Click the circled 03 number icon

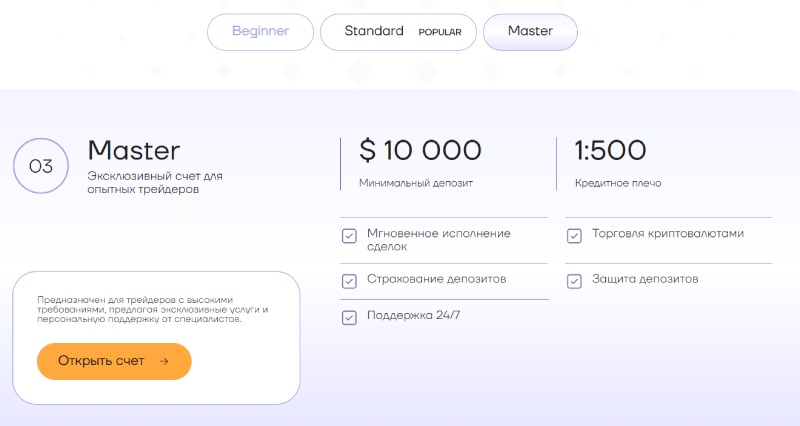[x=41, y=166]
